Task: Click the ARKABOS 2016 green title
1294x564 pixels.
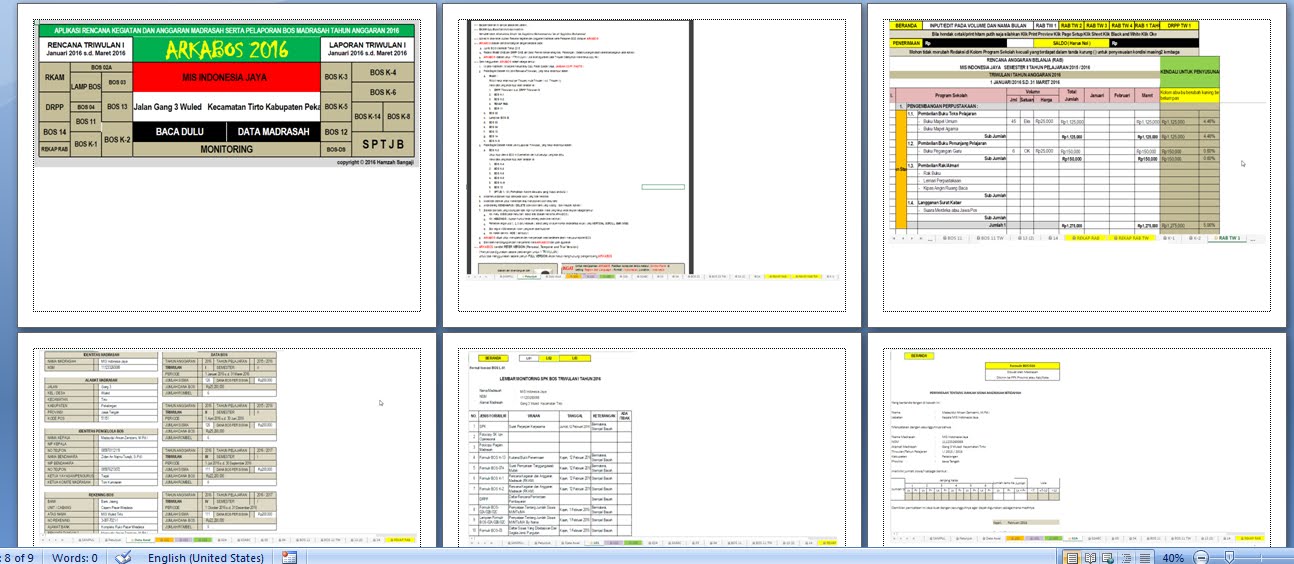Action: (227, 50)
